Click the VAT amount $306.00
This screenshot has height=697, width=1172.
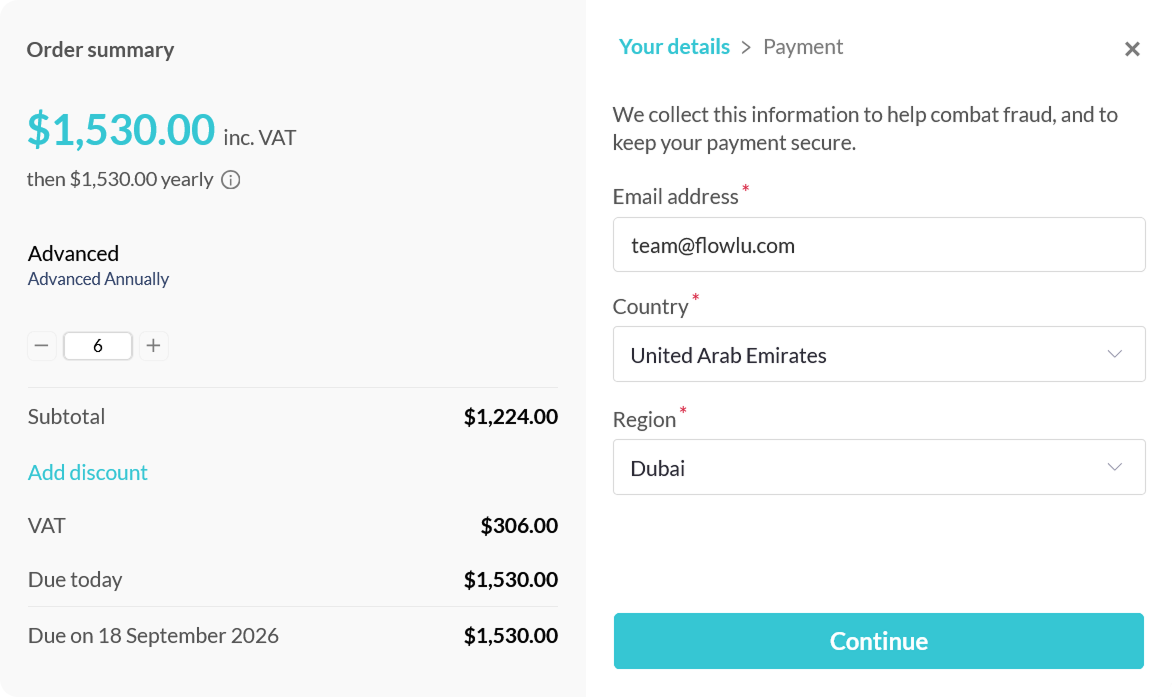(519, 526)
